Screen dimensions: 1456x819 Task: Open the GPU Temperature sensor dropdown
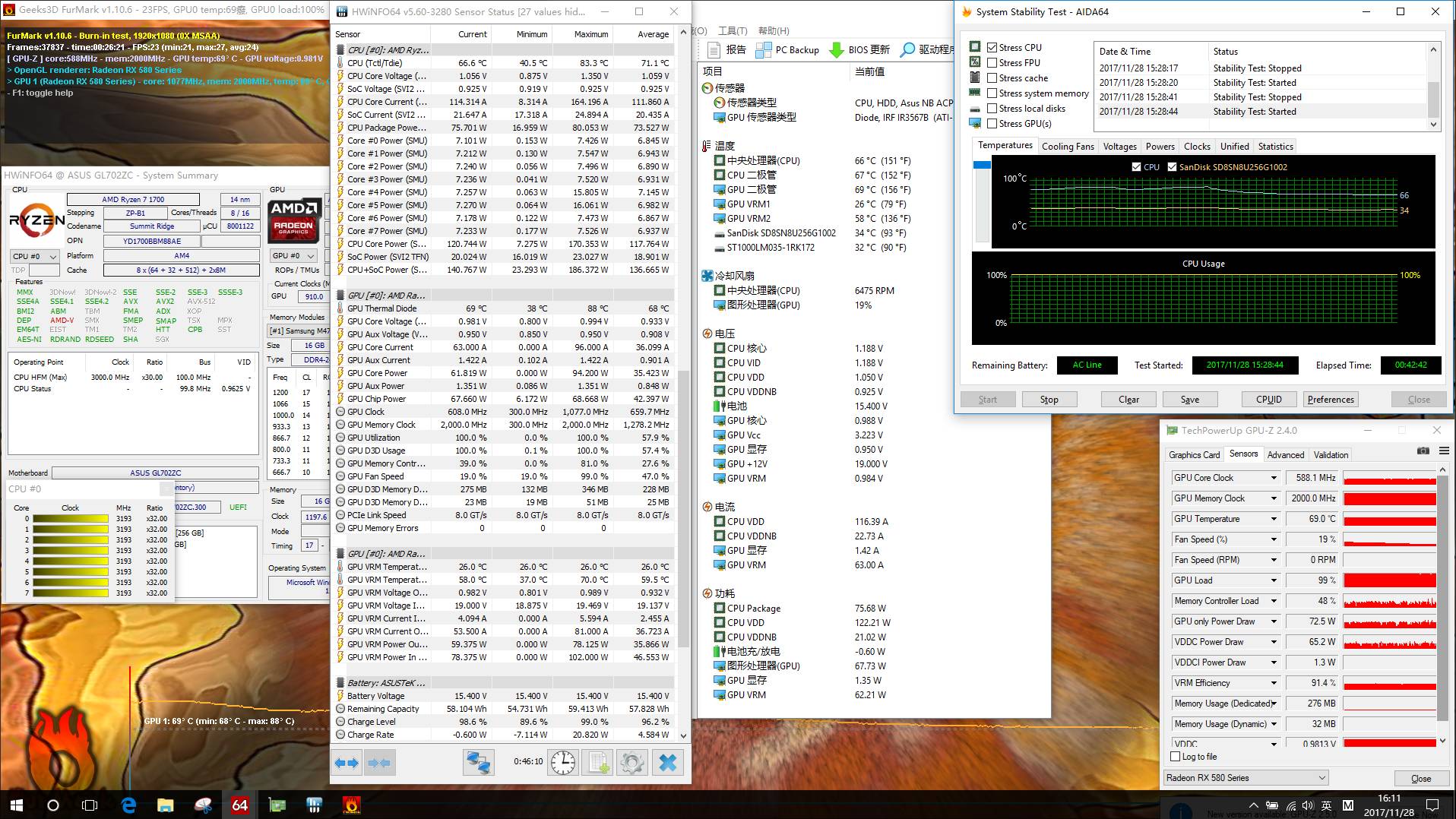1274,519
